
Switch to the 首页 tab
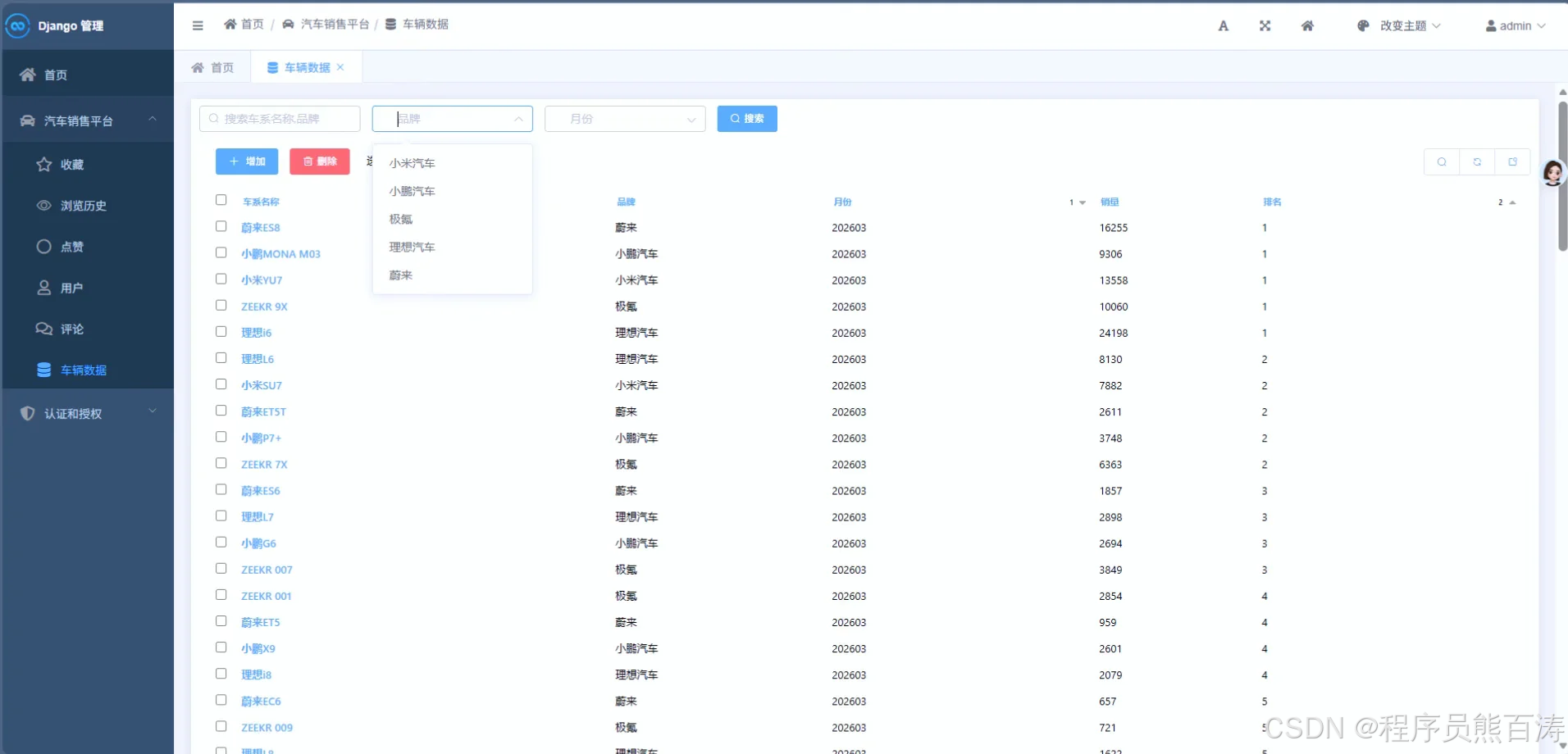[x=213, y=67]
